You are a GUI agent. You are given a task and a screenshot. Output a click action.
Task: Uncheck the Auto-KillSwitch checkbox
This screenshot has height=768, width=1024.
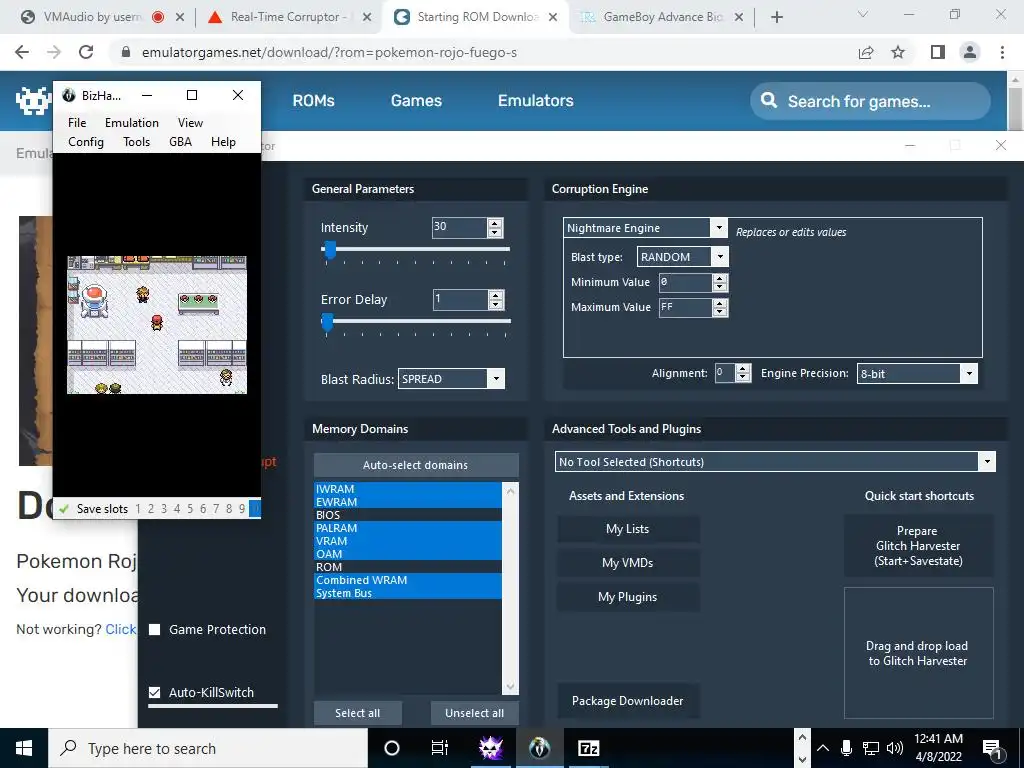pos(155,692)
